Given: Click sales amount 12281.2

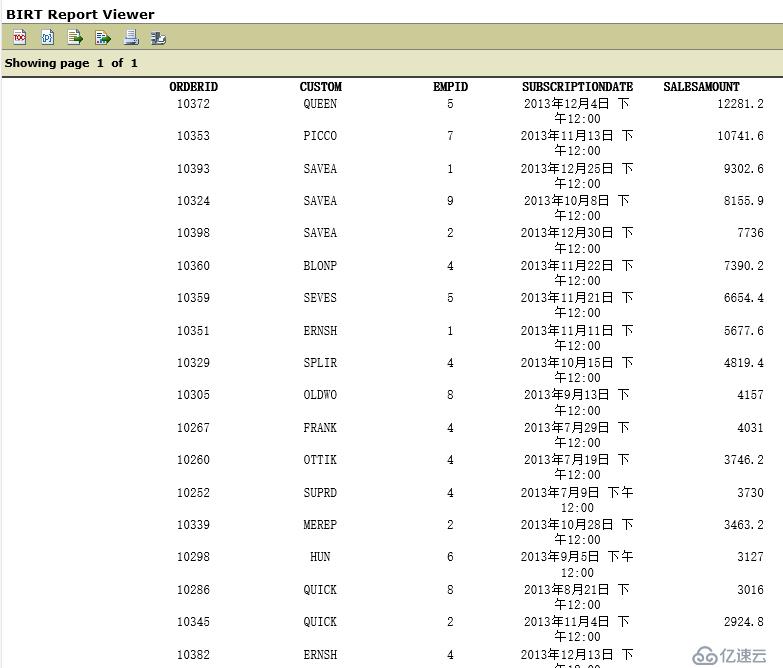Looking at the screenshot, I should (x=741, y=104).
